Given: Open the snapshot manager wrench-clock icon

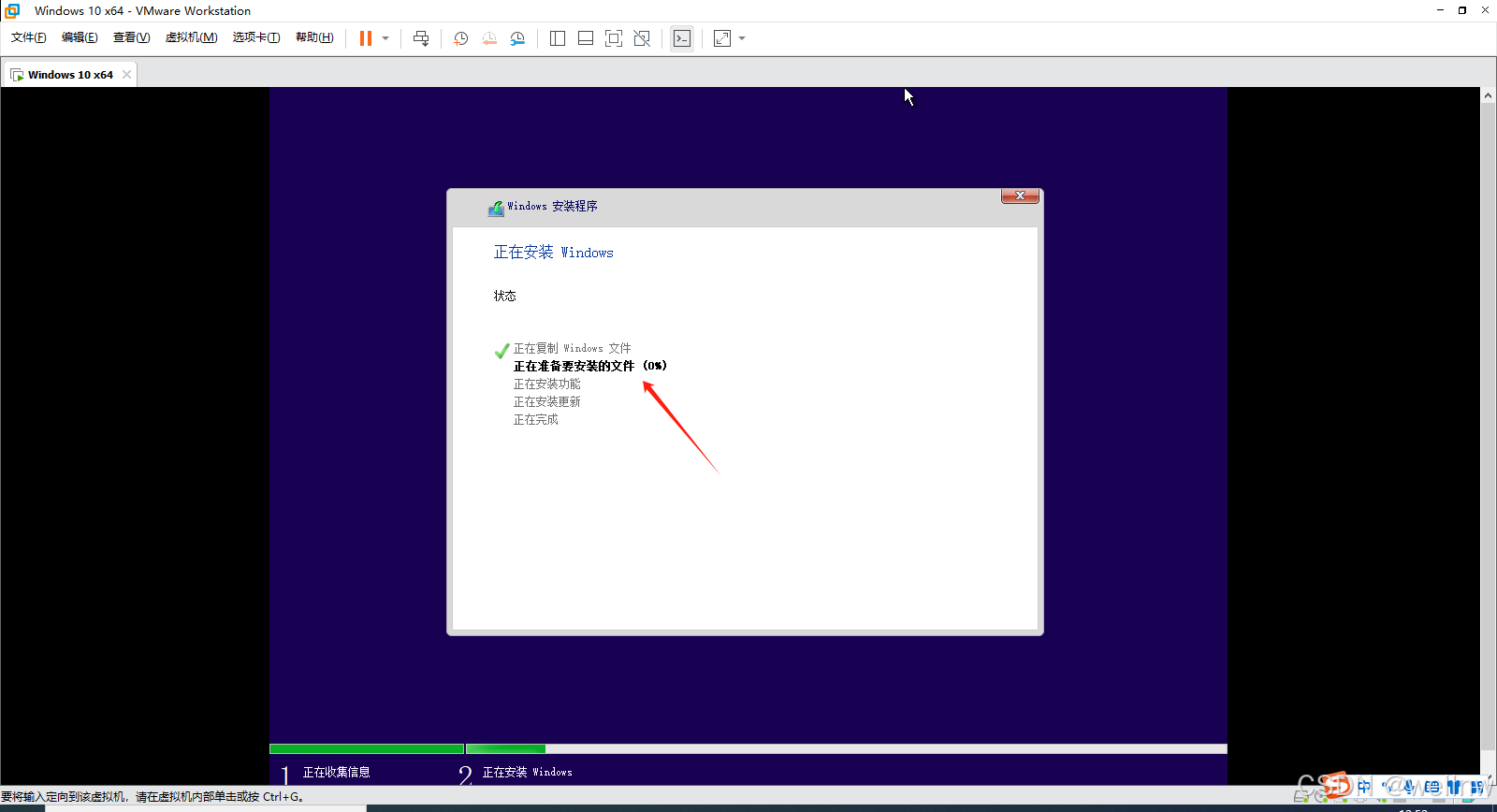Looking at the screenshot, I should tap(517, 38).
